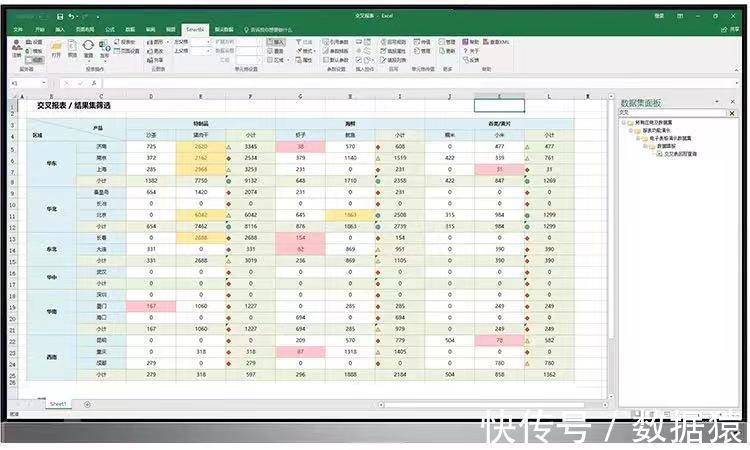
Task: Select the yellow highlighted cell 2620
Action: (x=201, y=146)
